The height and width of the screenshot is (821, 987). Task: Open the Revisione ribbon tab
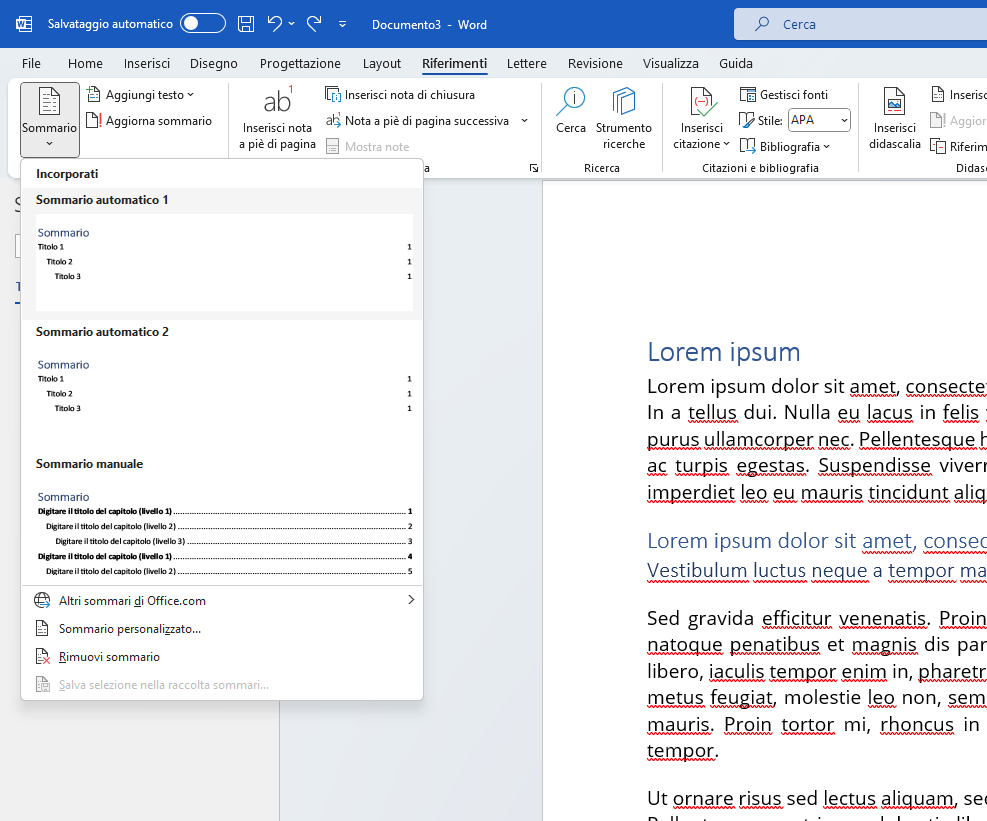[x=595, y=63]
